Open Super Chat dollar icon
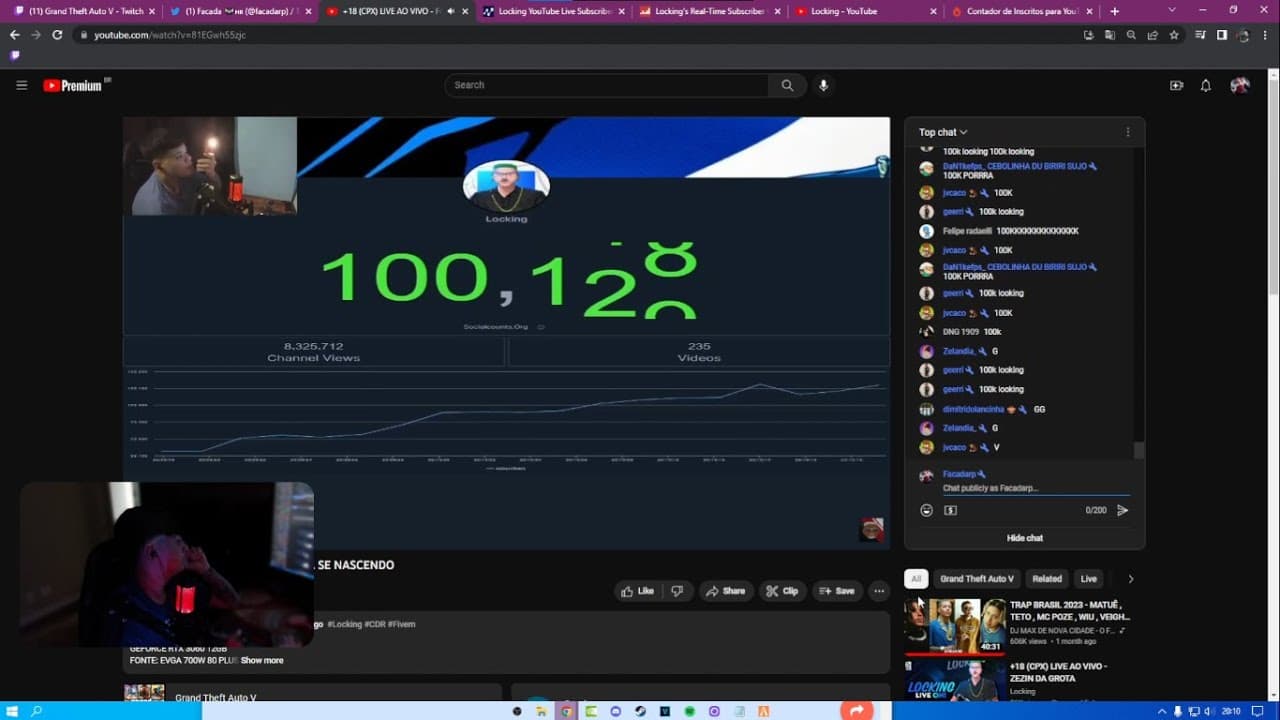This screenshot has width=1280, height=720. tap(950, 510)
